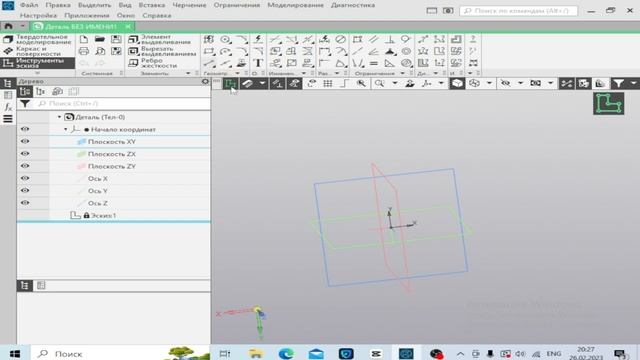Focus the command search field
640x360 pixels.
(518, 11)
